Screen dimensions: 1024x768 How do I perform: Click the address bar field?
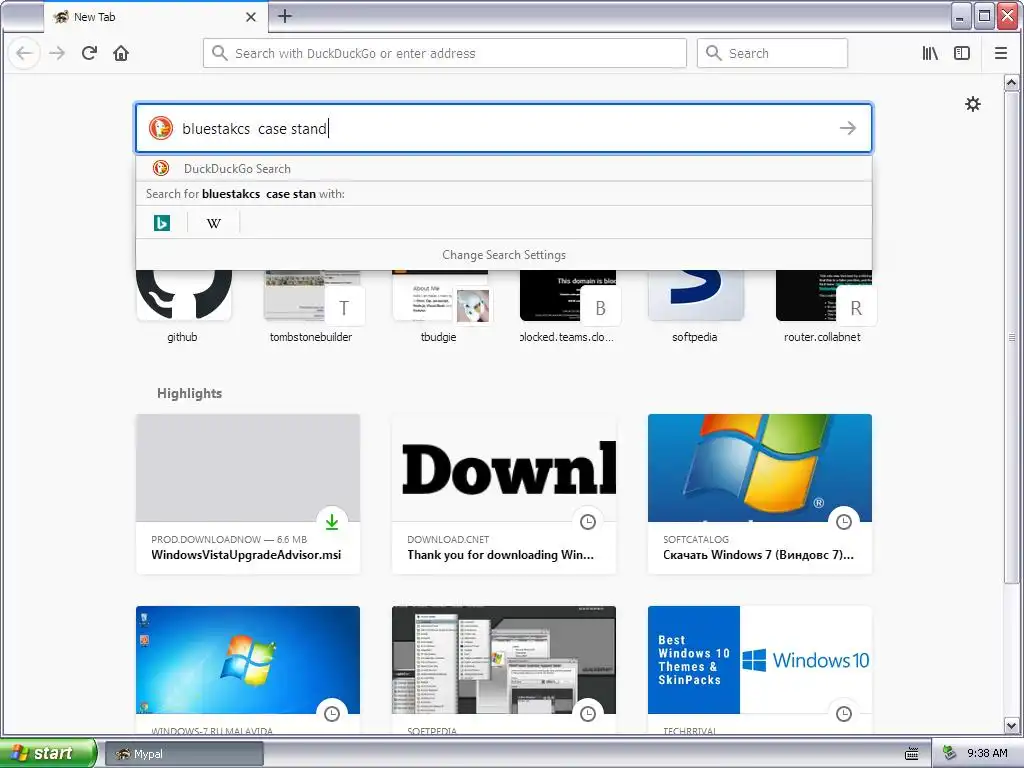[445, 53]
